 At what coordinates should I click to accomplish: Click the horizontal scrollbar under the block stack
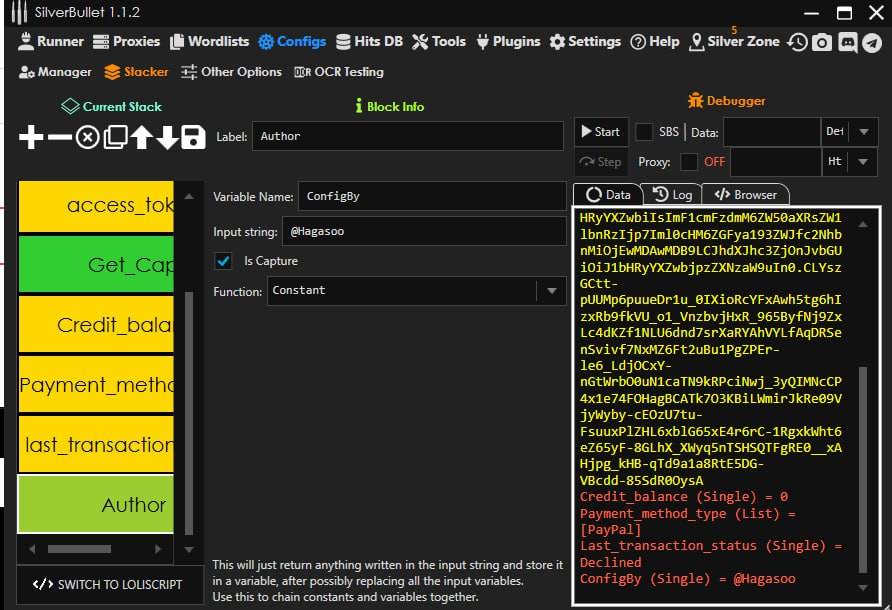point(80,549)
